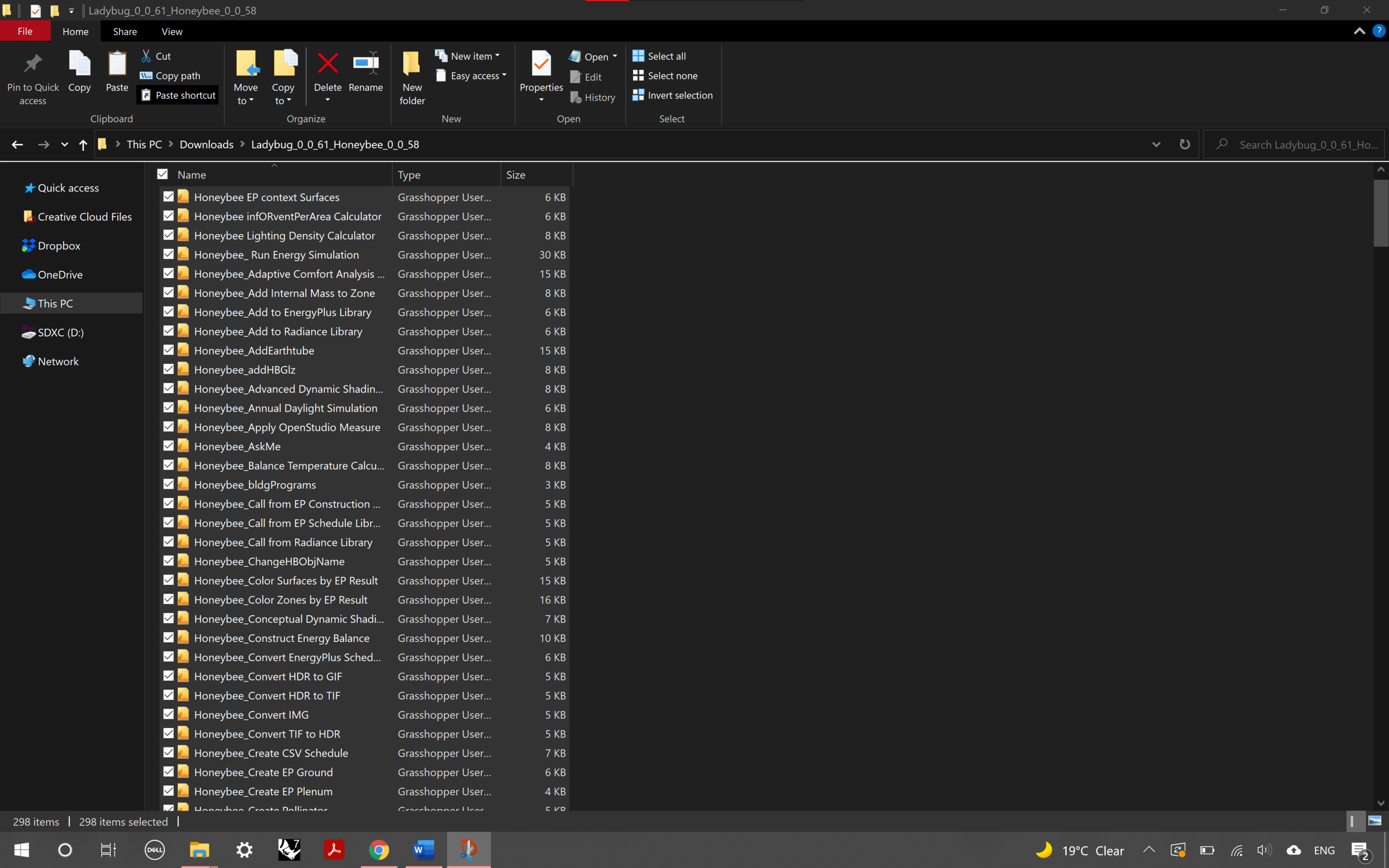The image size is (1389, 868).
Task: Open Google Chrome from the taskbar
Action: pos(378,850)
